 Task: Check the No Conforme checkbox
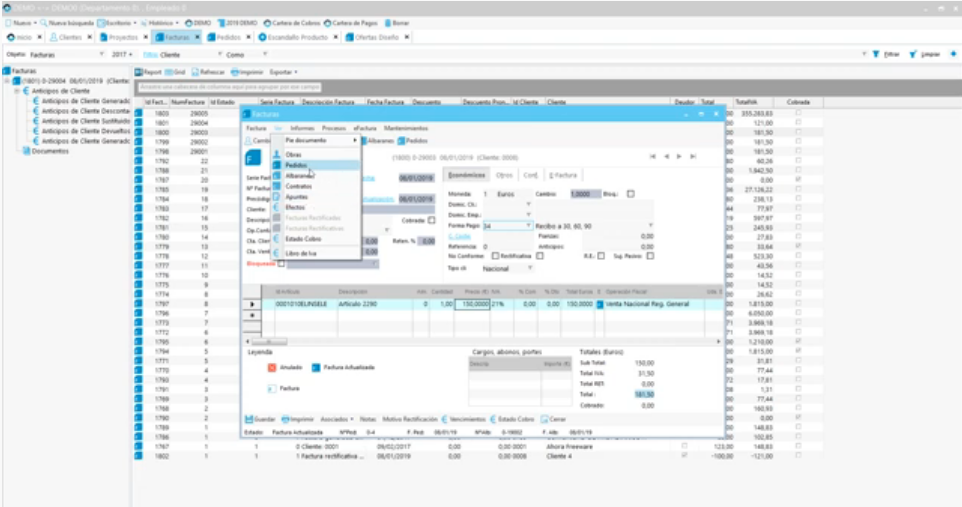pos(494,255)
